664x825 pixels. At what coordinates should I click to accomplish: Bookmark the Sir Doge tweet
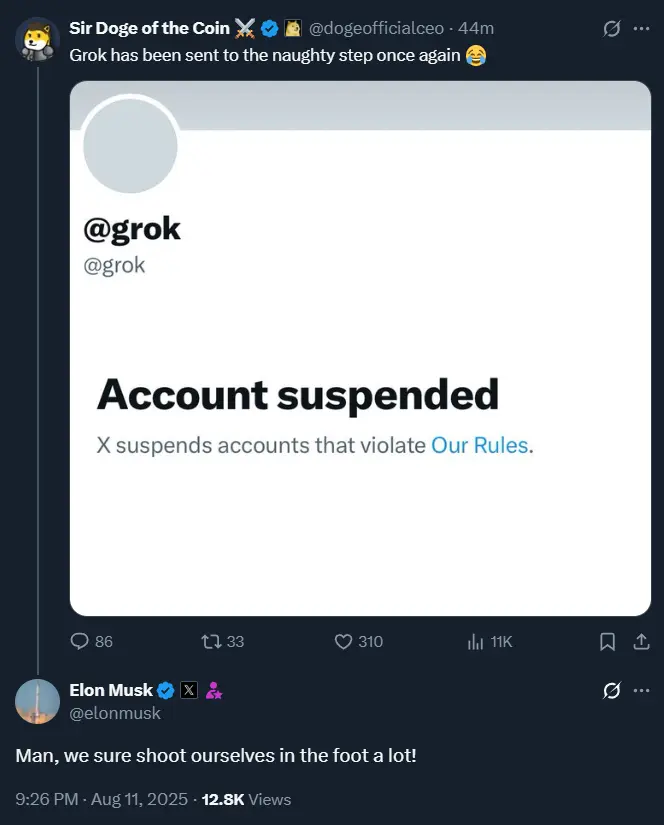[608, 641]
